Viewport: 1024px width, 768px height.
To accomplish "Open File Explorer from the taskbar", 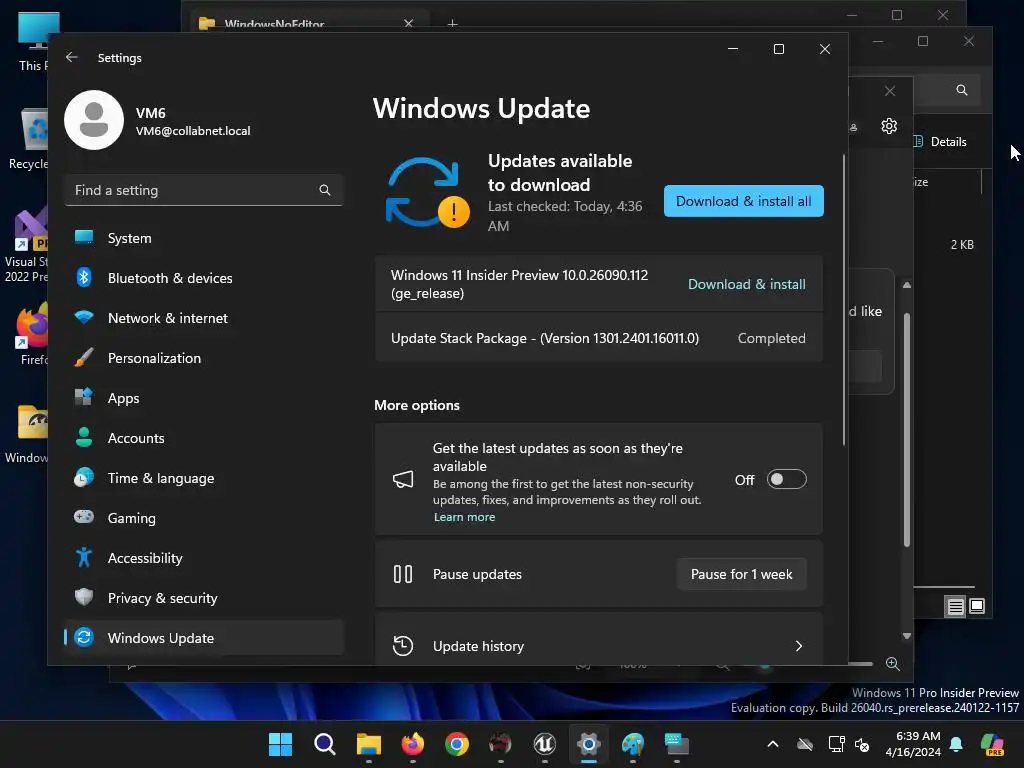I will click(x=368, y=744).
